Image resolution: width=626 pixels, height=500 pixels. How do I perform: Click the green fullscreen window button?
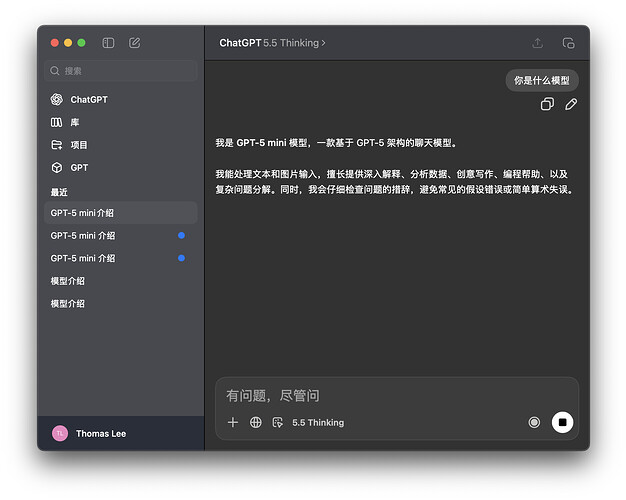pyautogui.click(x=81, y=43)
